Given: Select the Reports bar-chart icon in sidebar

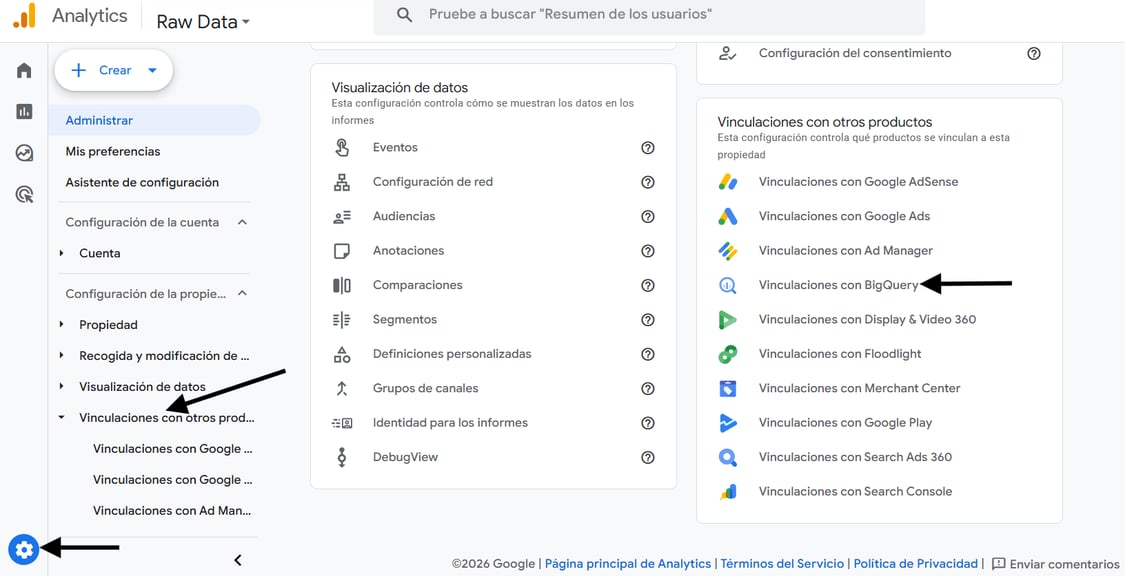Looking at the screenshot, I should pos(22,111).
